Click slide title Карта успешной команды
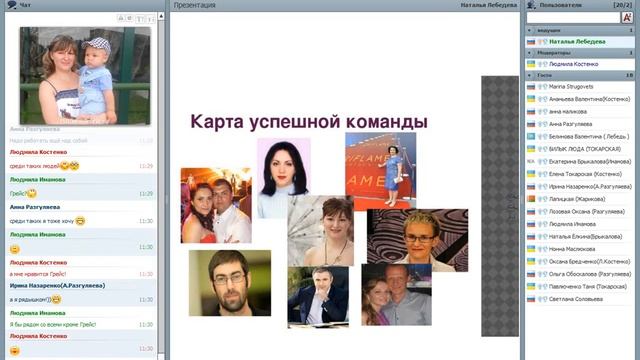This screenshot has height=360, width=640. [x=309, y=122]
